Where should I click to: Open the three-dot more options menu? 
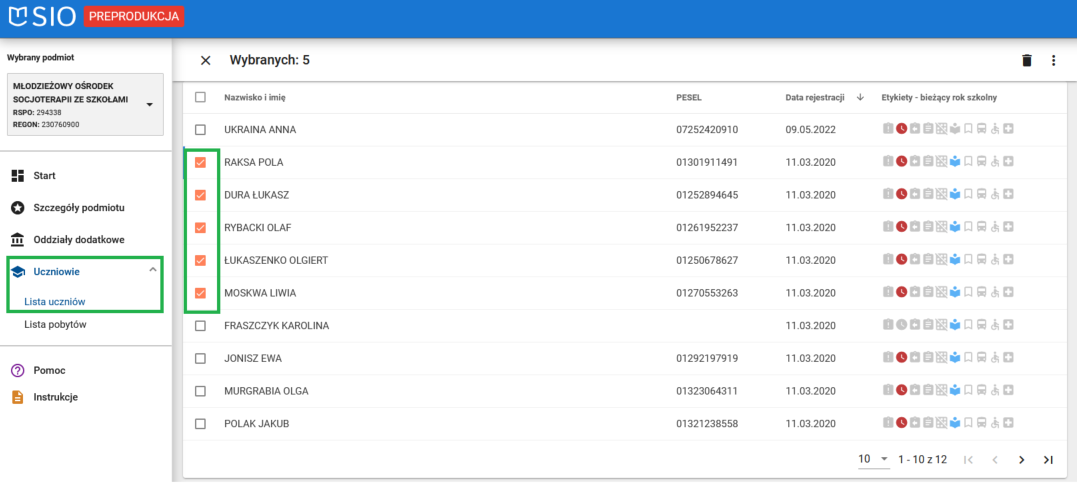(1053, 61)
